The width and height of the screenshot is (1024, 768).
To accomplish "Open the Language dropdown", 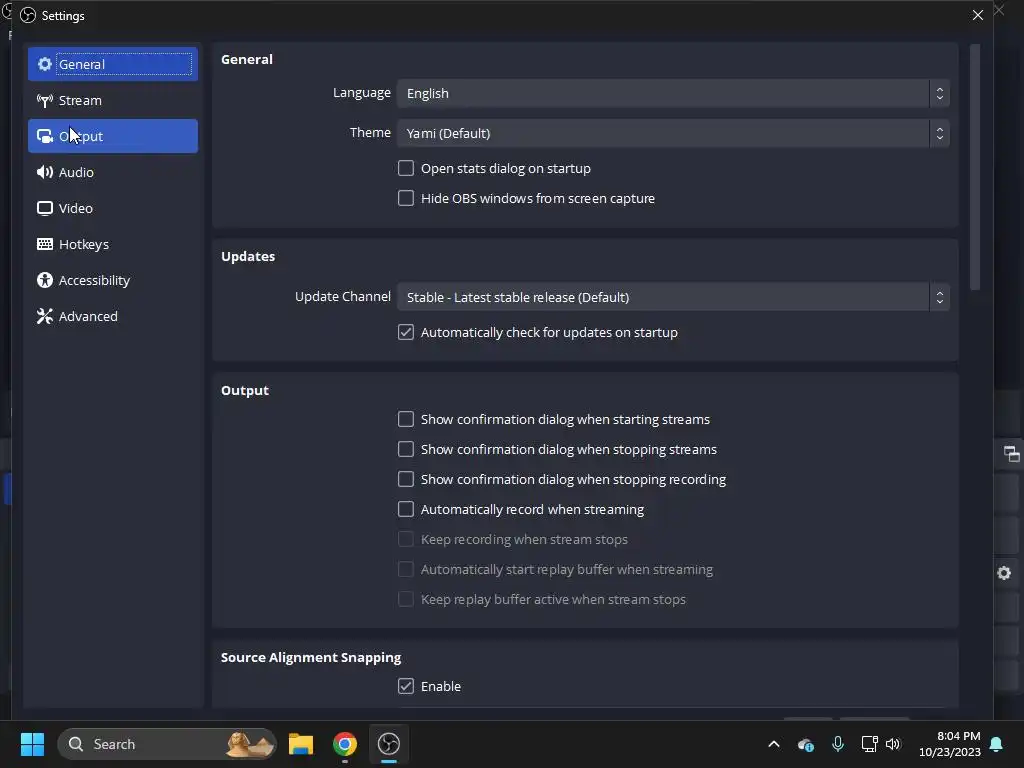I will (x=673, y=93).
